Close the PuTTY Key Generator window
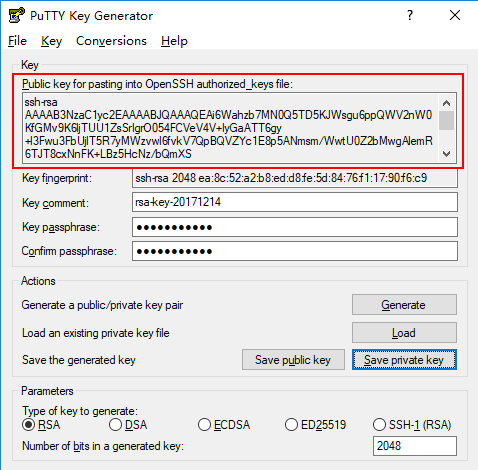Image resolution: width=478 pixels, height=470 pixels. pos(455,15)
